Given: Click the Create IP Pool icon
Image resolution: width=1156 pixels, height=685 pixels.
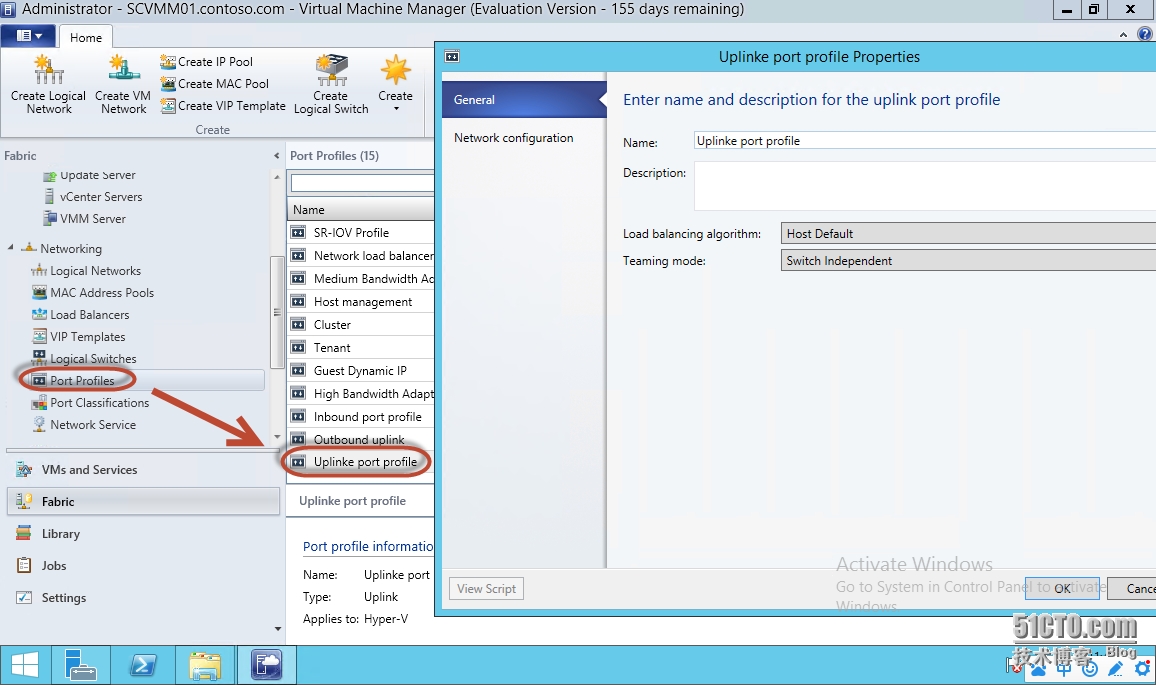Looking at the screenshot, I should pos(168,62).
